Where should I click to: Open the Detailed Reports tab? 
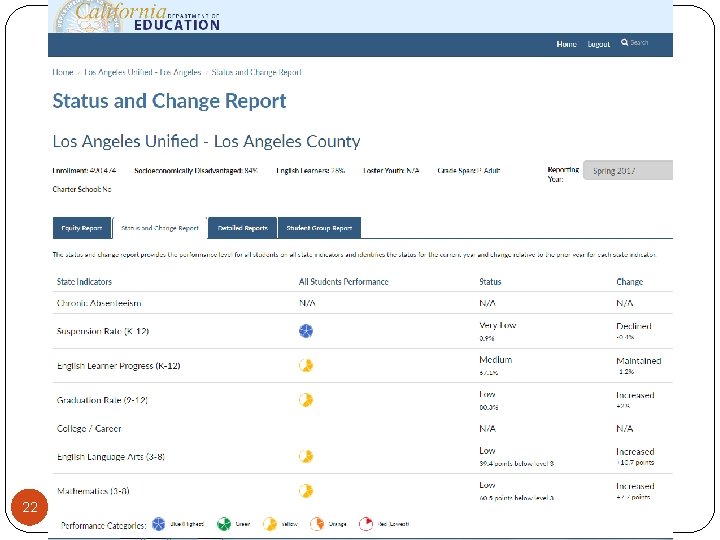[242, 228]
